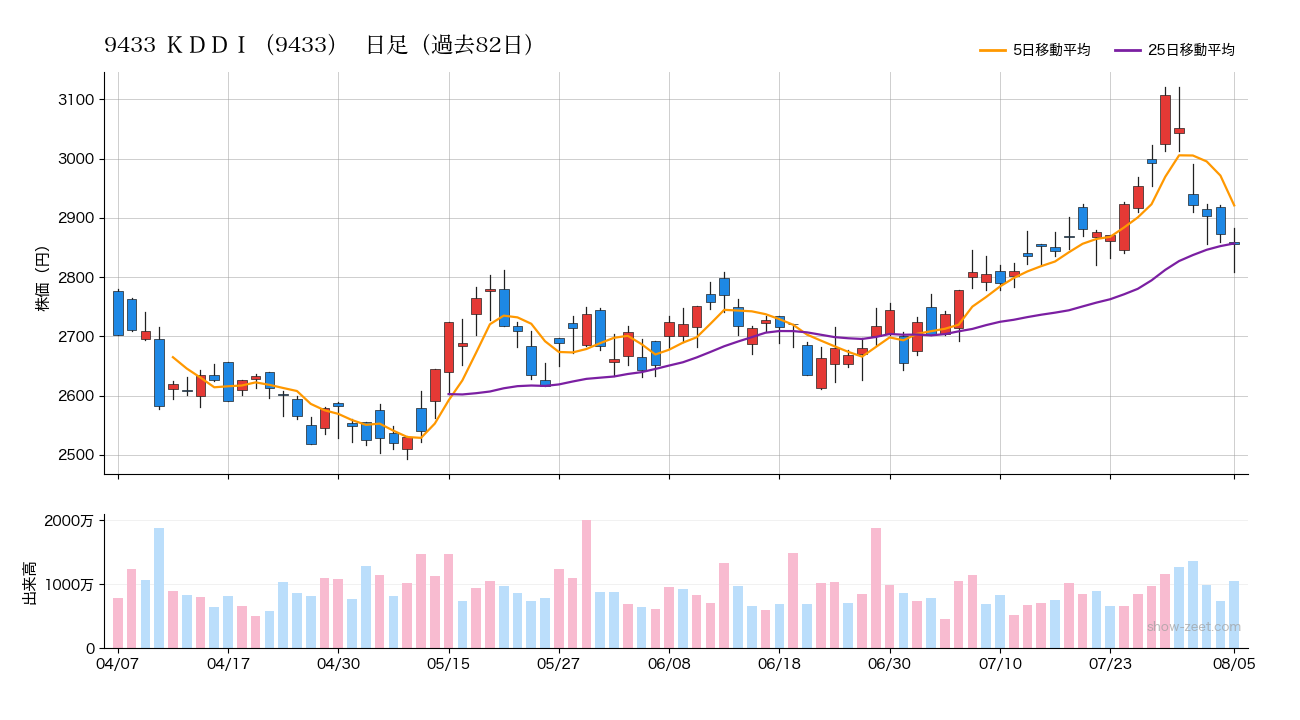Click the 05/27 date label
The height and width of the screenshot is (720, 1300).
[x=559, y=663]
